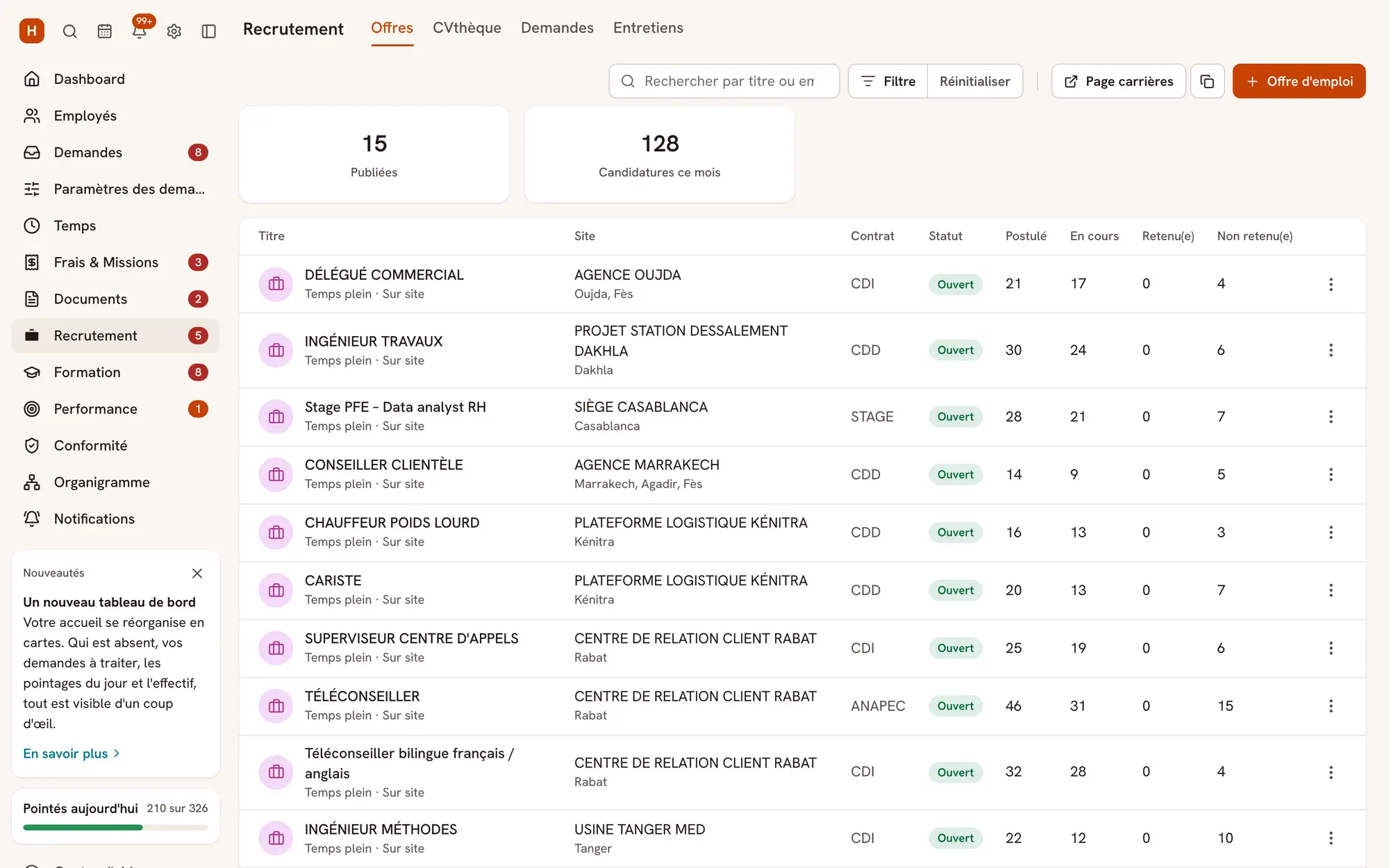Open row menu for Stage PFE Data analyst
1389x868 pixels.
(1331, 417)
